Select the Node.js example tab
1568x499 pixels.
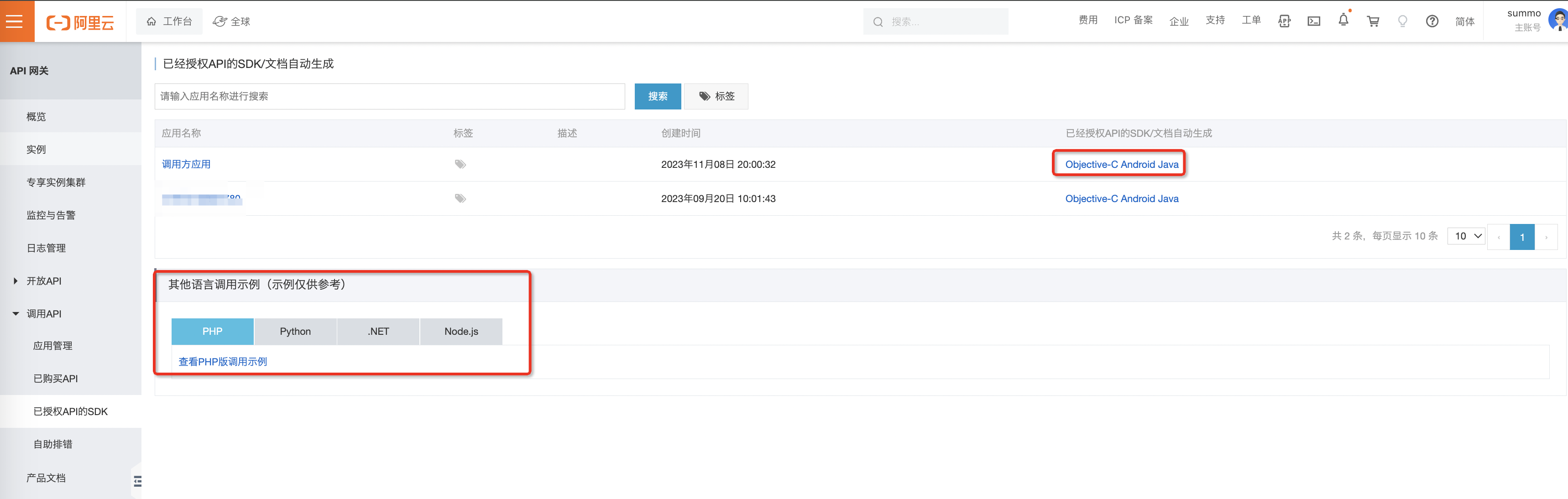pyautogui.click(x=461, y=332)
